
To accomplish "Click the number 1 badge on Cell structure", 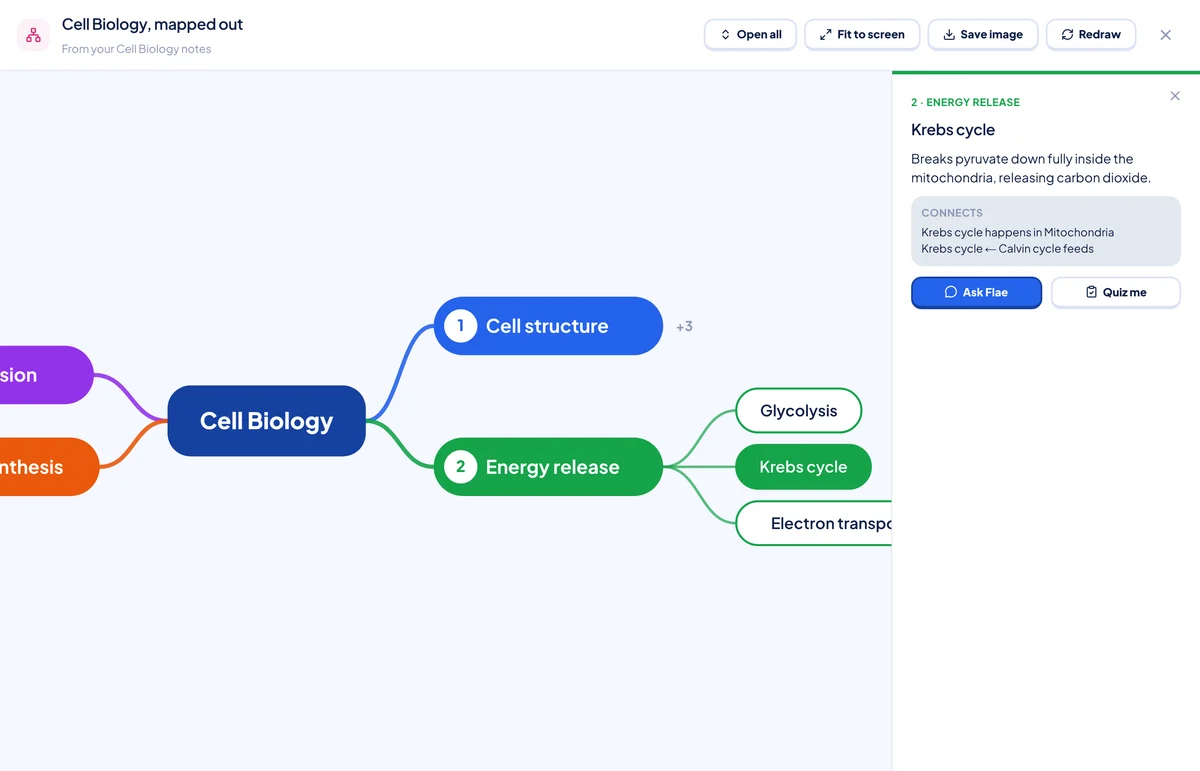I will [460, 326].
